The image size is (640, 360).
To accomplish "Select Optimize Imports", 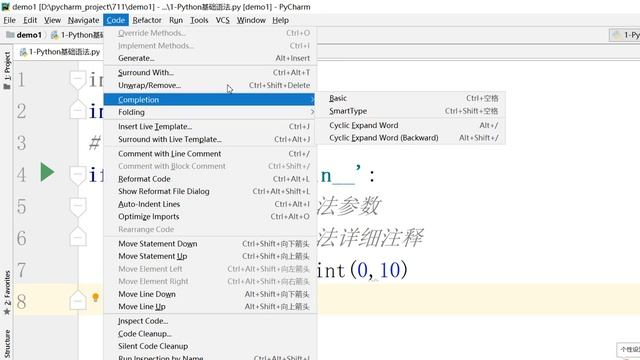I will tap(210, 217).
